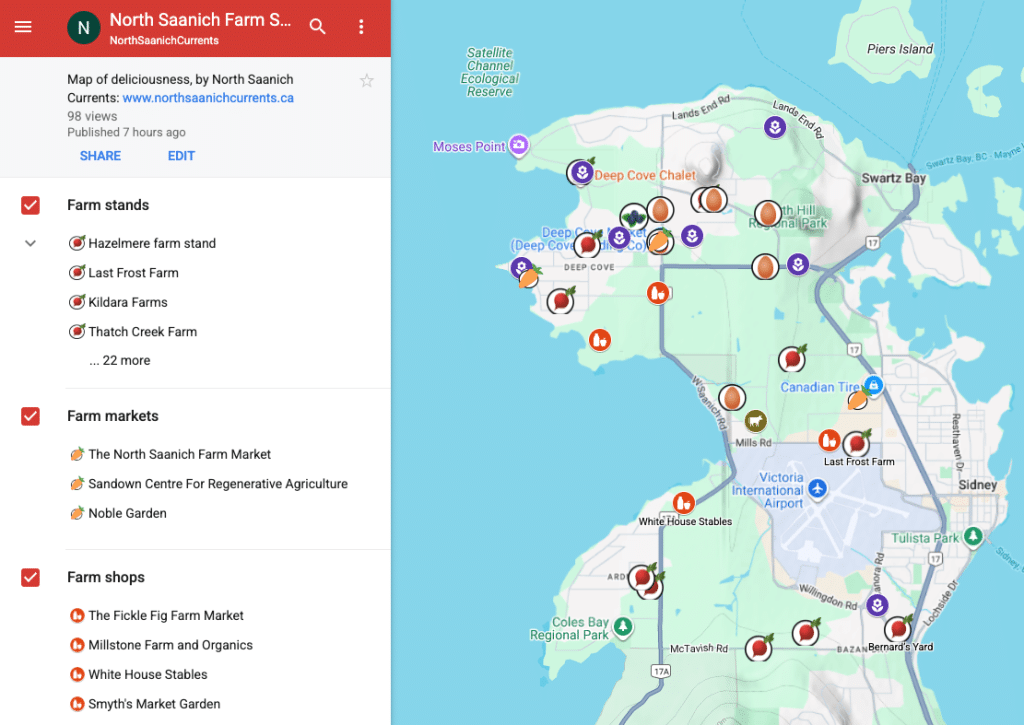
Task: Expand the '... 22 more' farm stands
Action: (x=119, y=360)
